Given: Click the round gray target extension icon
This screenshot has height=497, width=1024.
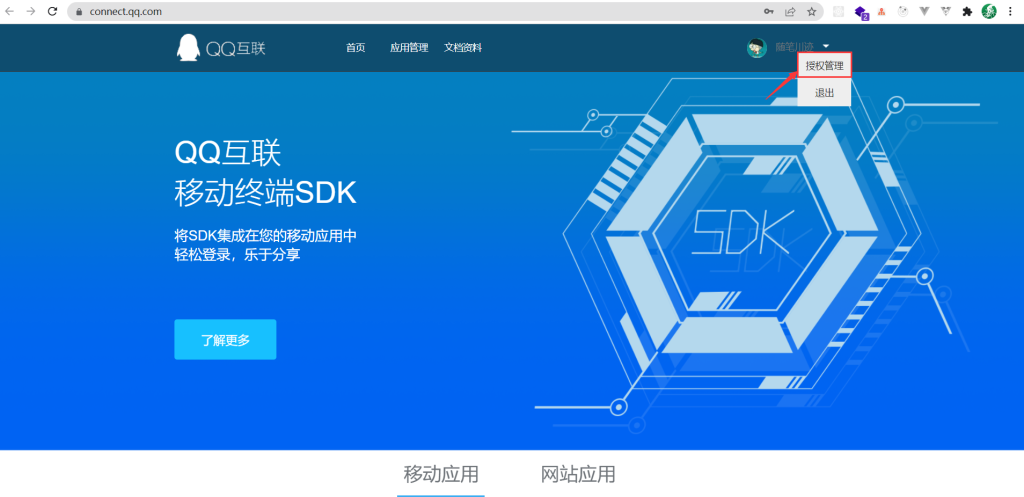Looking at the screenshot, I should [903, 11].
